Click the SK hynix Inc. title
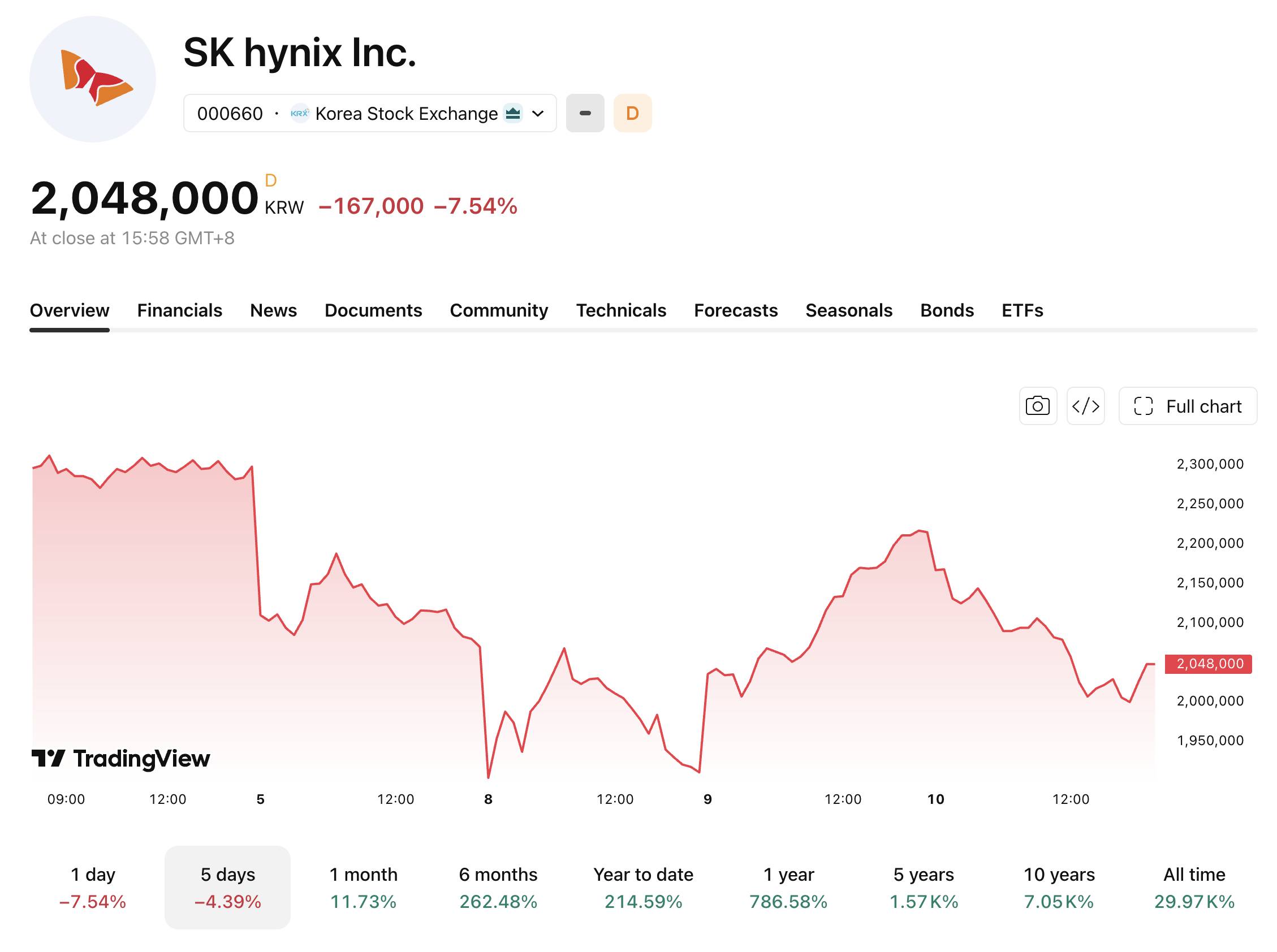 [299, 53]
